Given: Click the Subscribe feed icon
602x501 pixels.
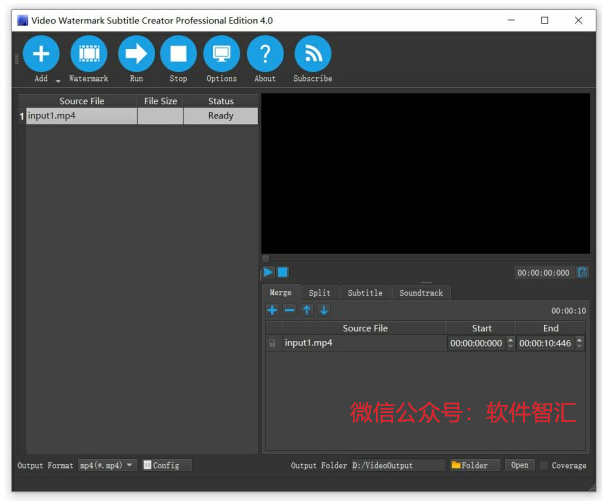Looking at the screenshot, I should click(x=313, y=54).
